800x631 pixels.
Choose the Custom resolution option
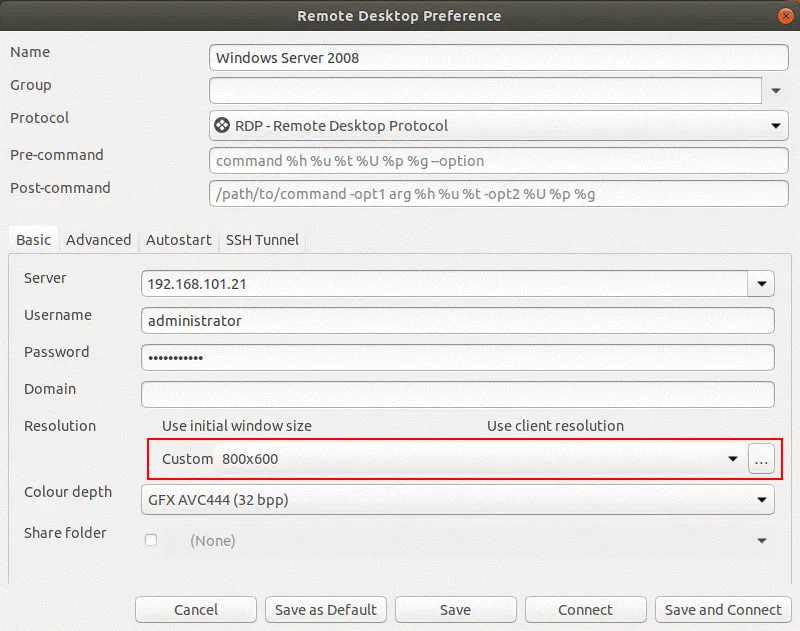[187, 459]
